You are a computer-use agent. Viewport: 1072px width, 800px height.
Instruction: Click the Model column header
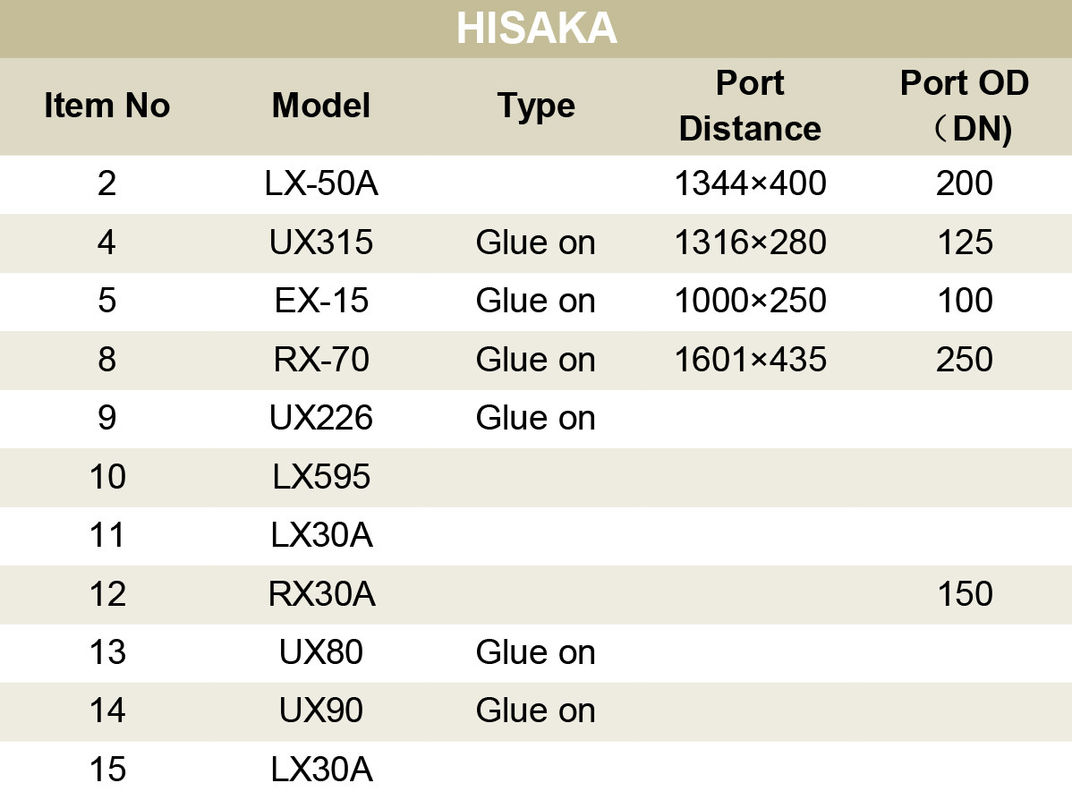pyautogui.click(x=321, y=106)
